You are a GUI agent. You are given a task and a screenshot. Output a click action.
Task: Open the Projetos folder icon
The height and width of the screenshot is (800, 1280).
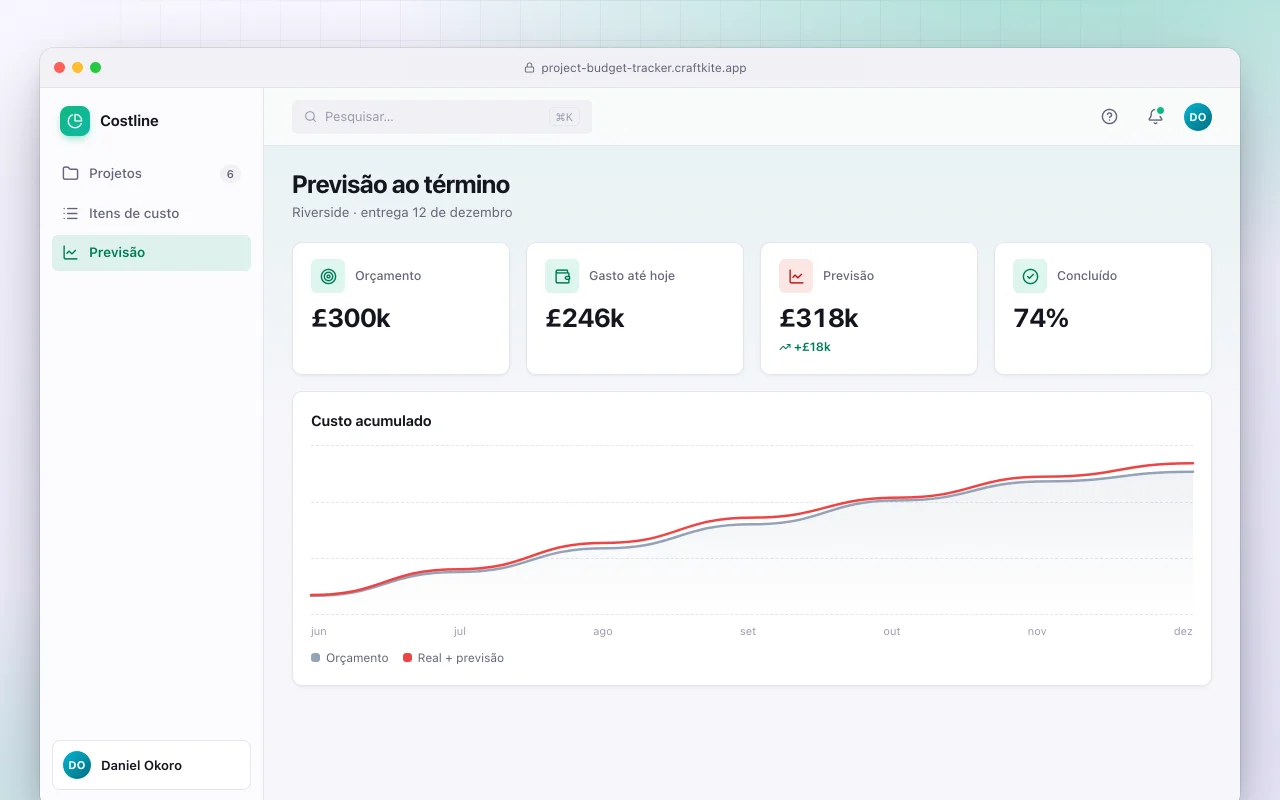[x=70, y=173]
